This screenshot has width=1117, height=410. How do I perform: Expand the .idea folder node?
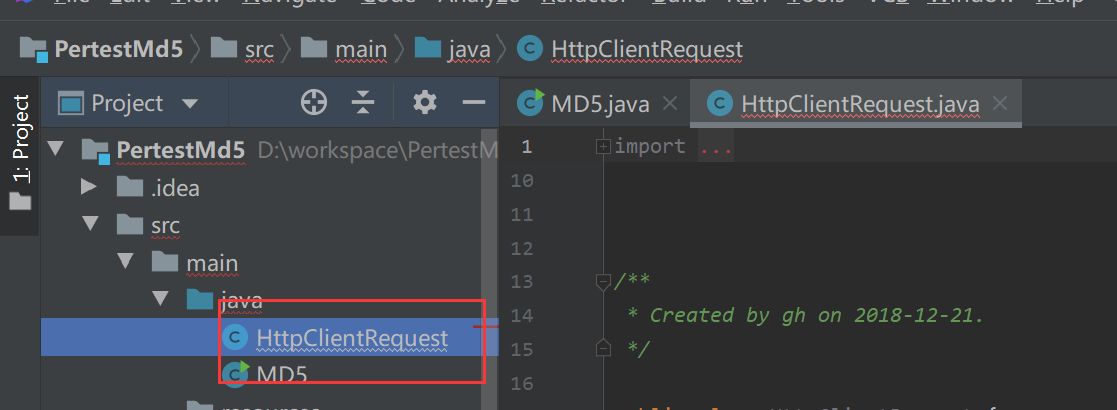coord(88,187)
